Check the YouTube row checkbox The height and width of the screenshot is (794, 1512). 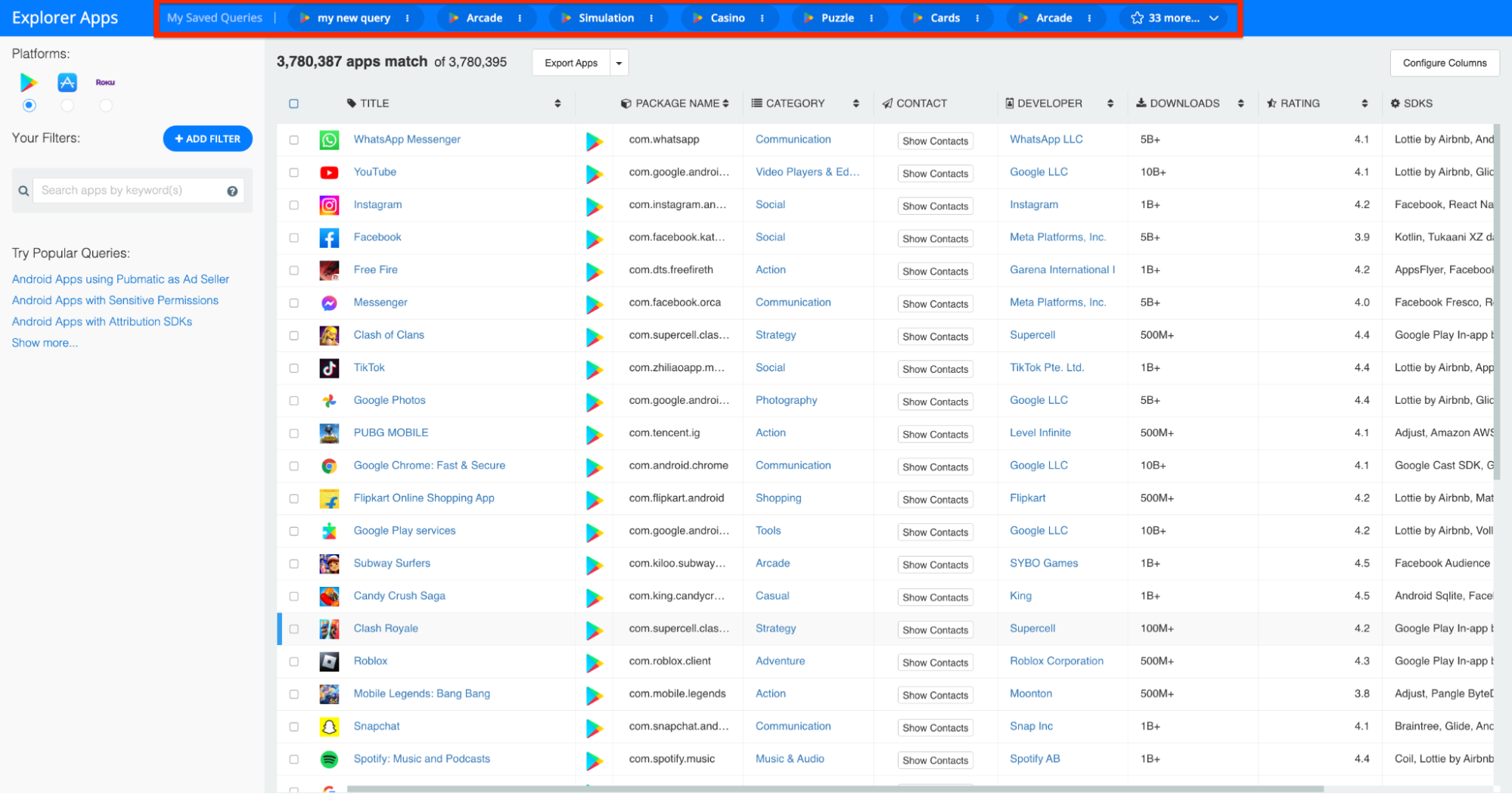tap(294, 172)
